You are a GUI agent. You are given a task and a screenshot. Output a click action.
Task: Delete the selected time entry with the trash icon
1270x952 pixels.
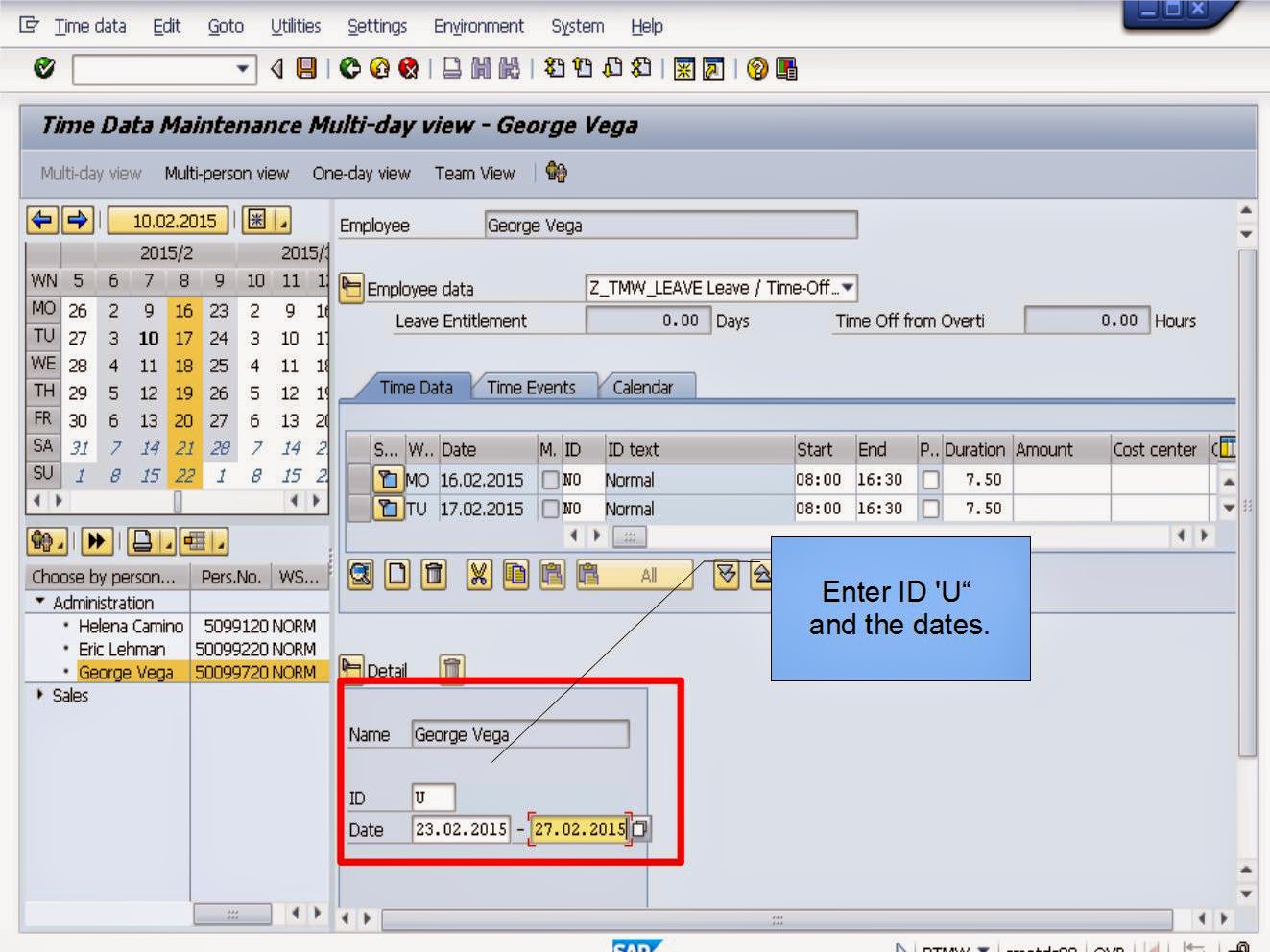coord(434,576)
